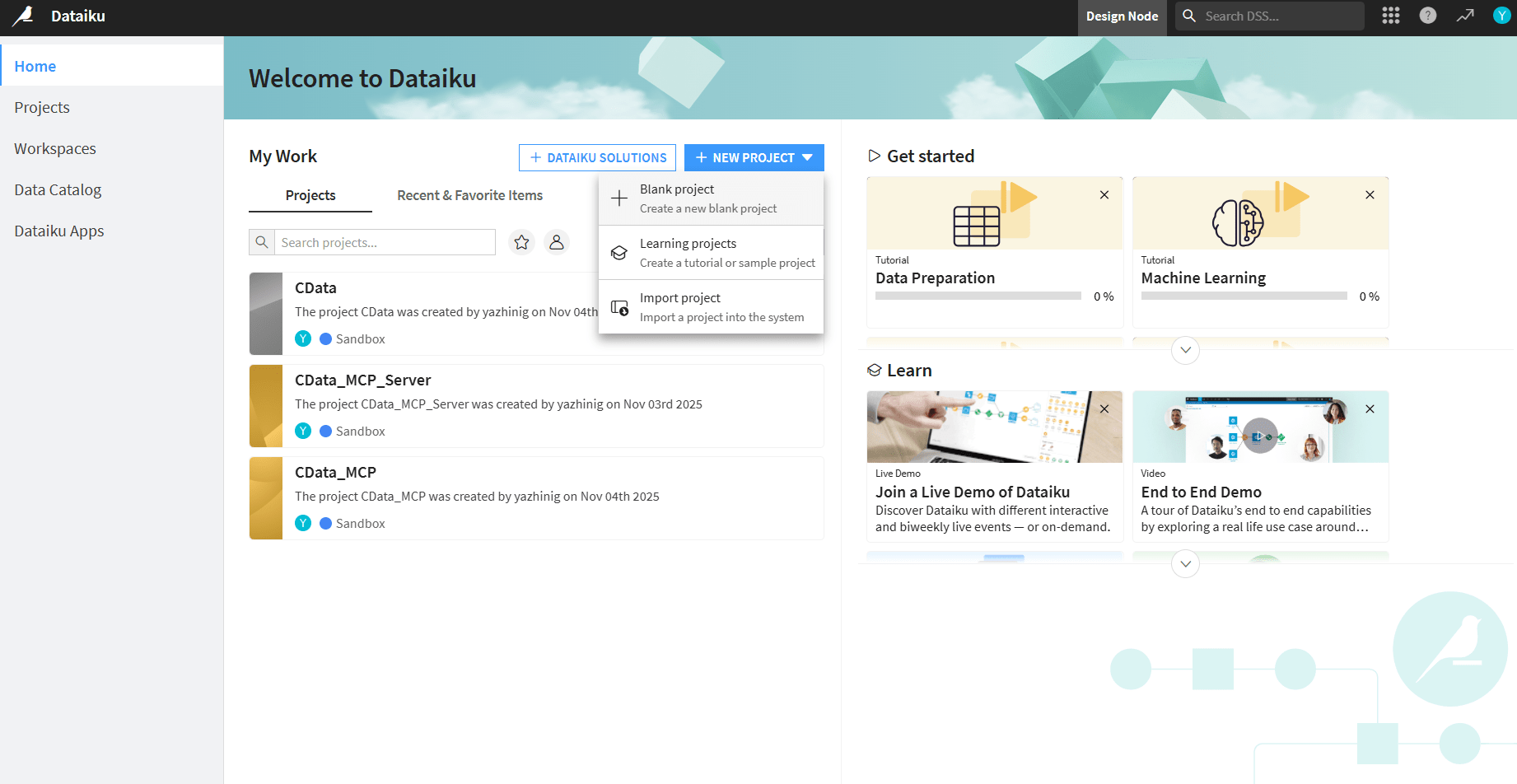The width and height of the screenshot is (1517, 784).
Task: Close the Machine Learning tutorial card
Action: pyautogui.click(x=1370, y=195)
